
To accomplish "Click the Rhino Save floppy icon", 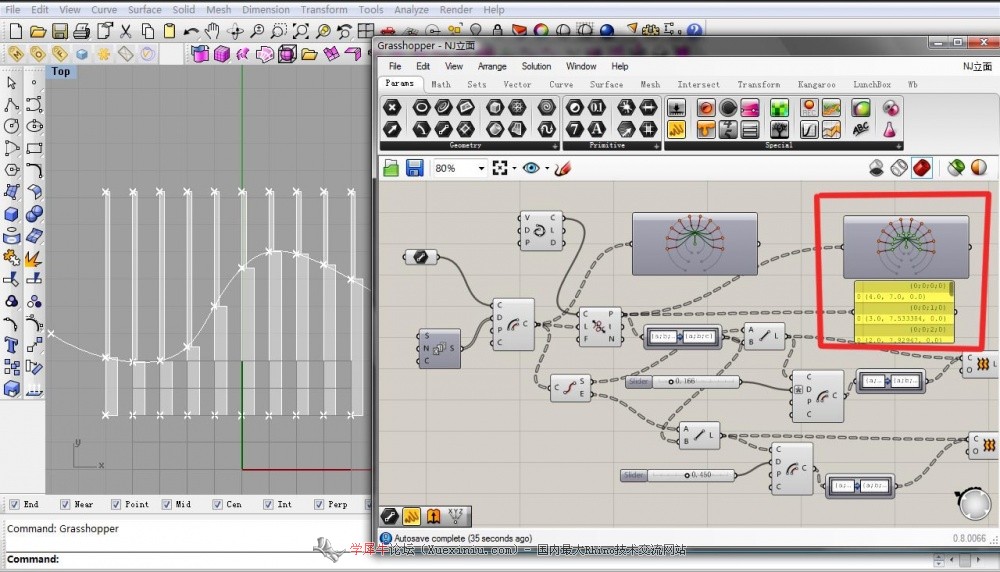I will [x=60, y=31].
